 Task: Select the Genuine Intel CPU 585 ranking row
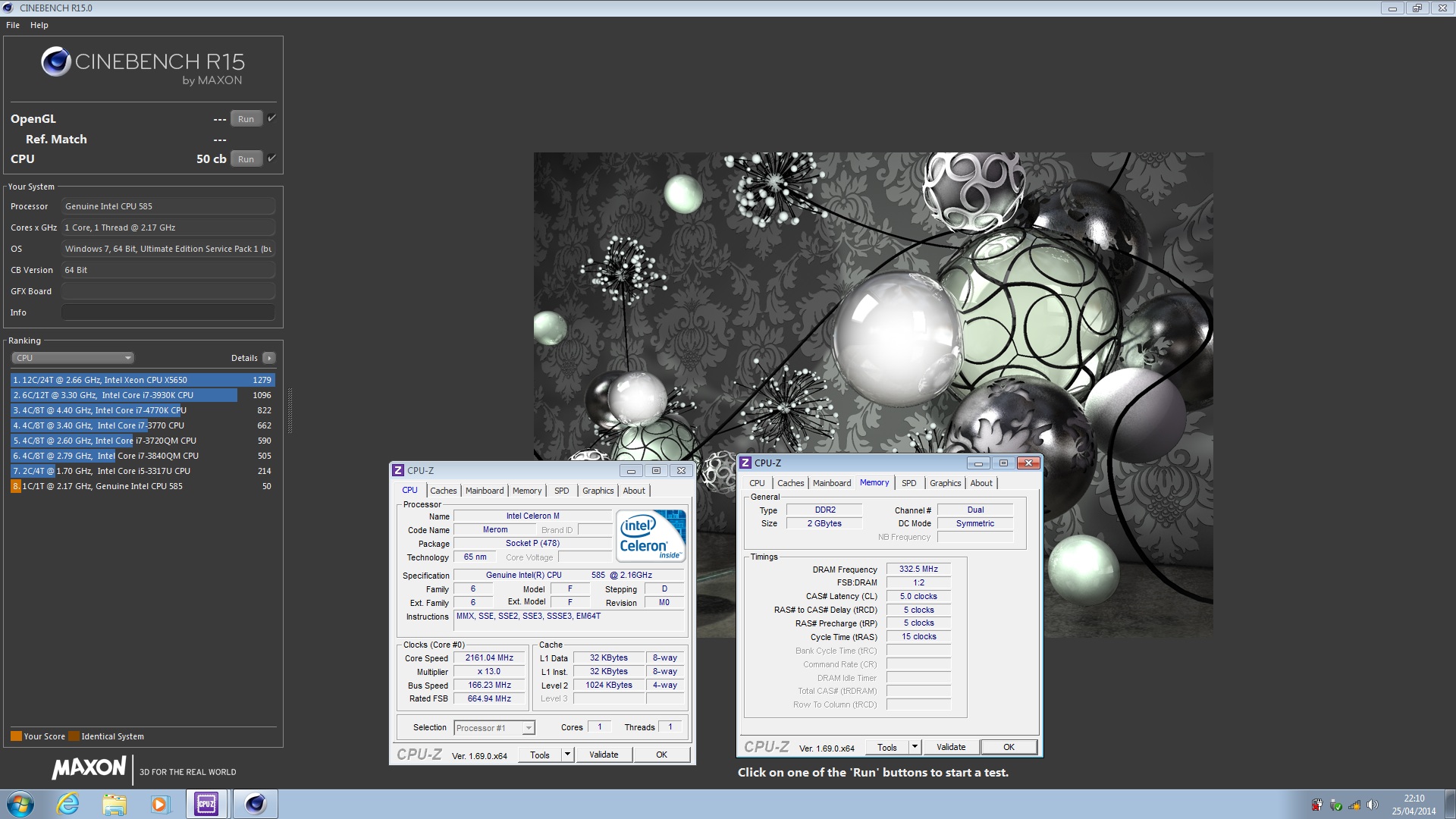tap(143, 486)
